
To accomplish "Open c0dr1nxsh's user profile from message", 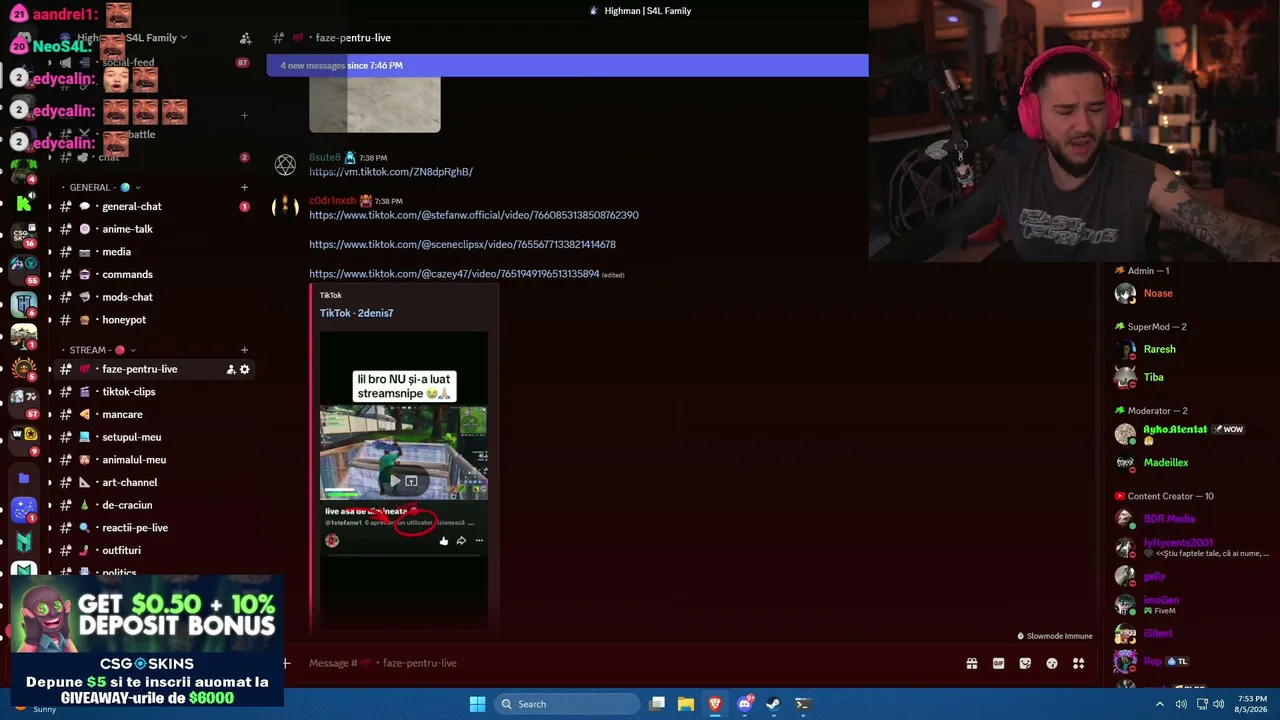I will pos(332,201).
